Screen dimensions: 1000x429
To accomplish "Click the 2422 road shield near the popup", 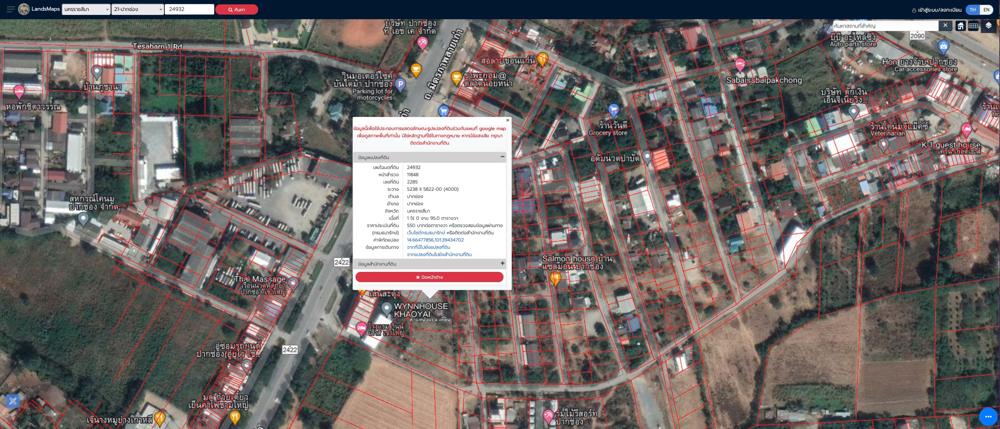I will [342, 262].
